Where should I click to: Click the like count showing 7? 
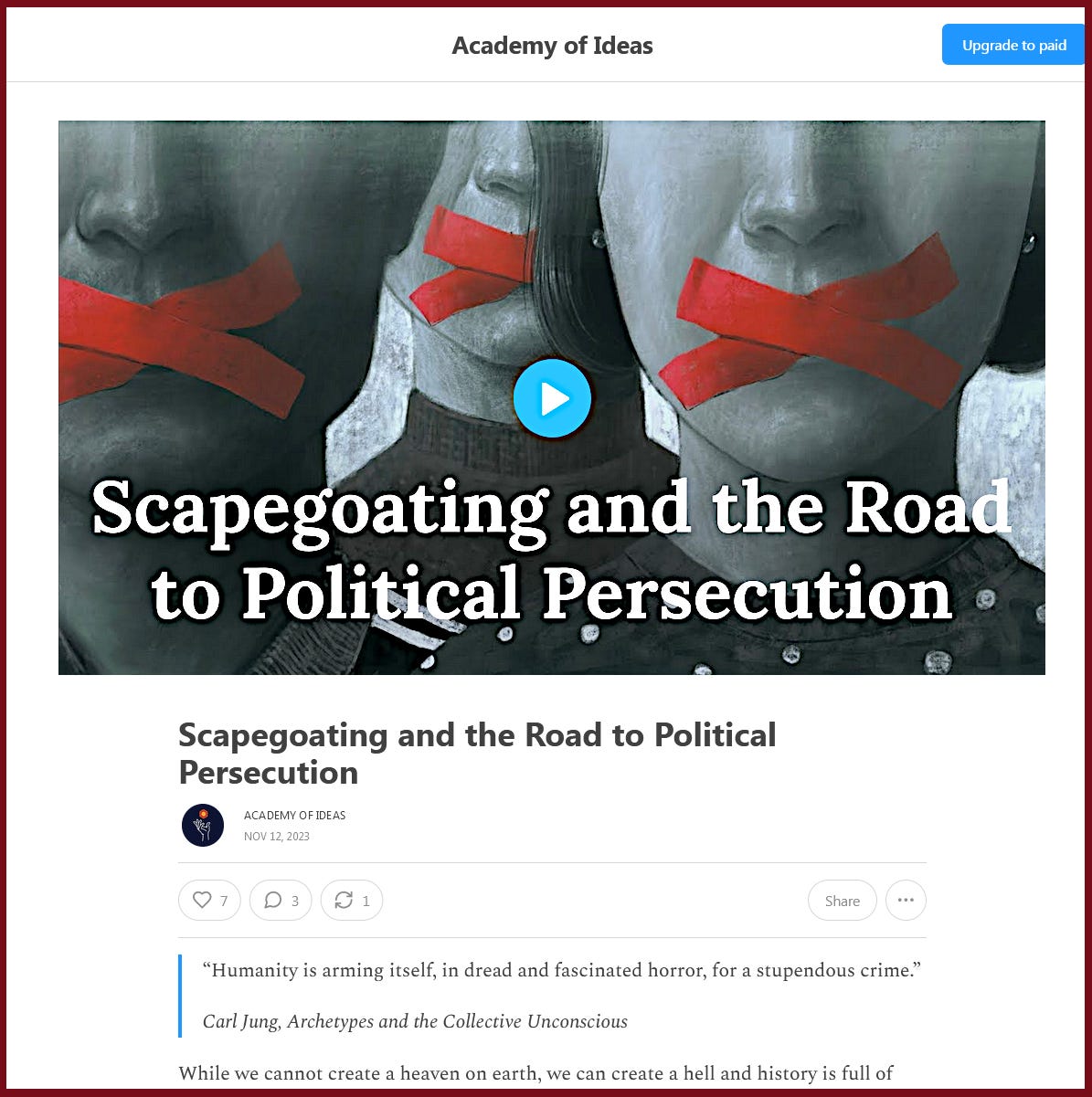pyautogui.click(x=224, y=901)
